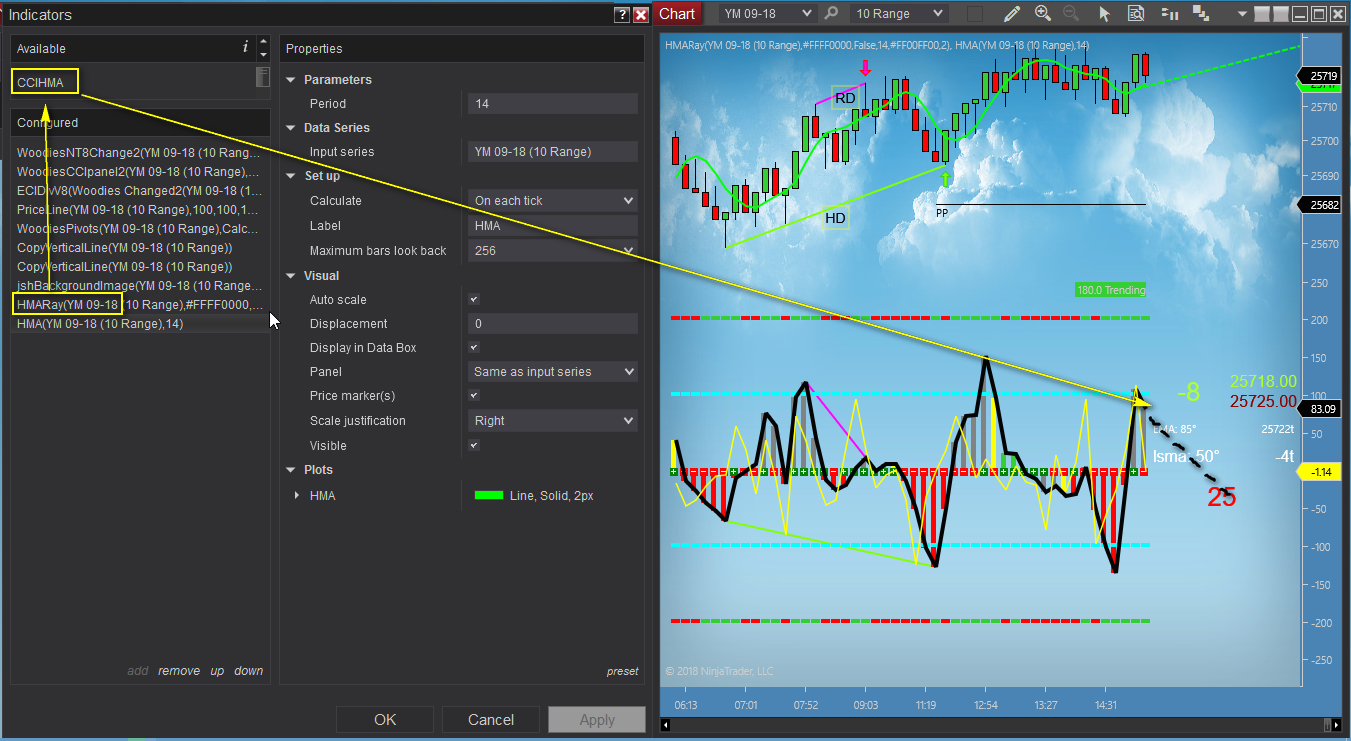The height and width of the screenshot is (741, 1351).
Task: Collapse the Data Series section
Action: [291, 128]
